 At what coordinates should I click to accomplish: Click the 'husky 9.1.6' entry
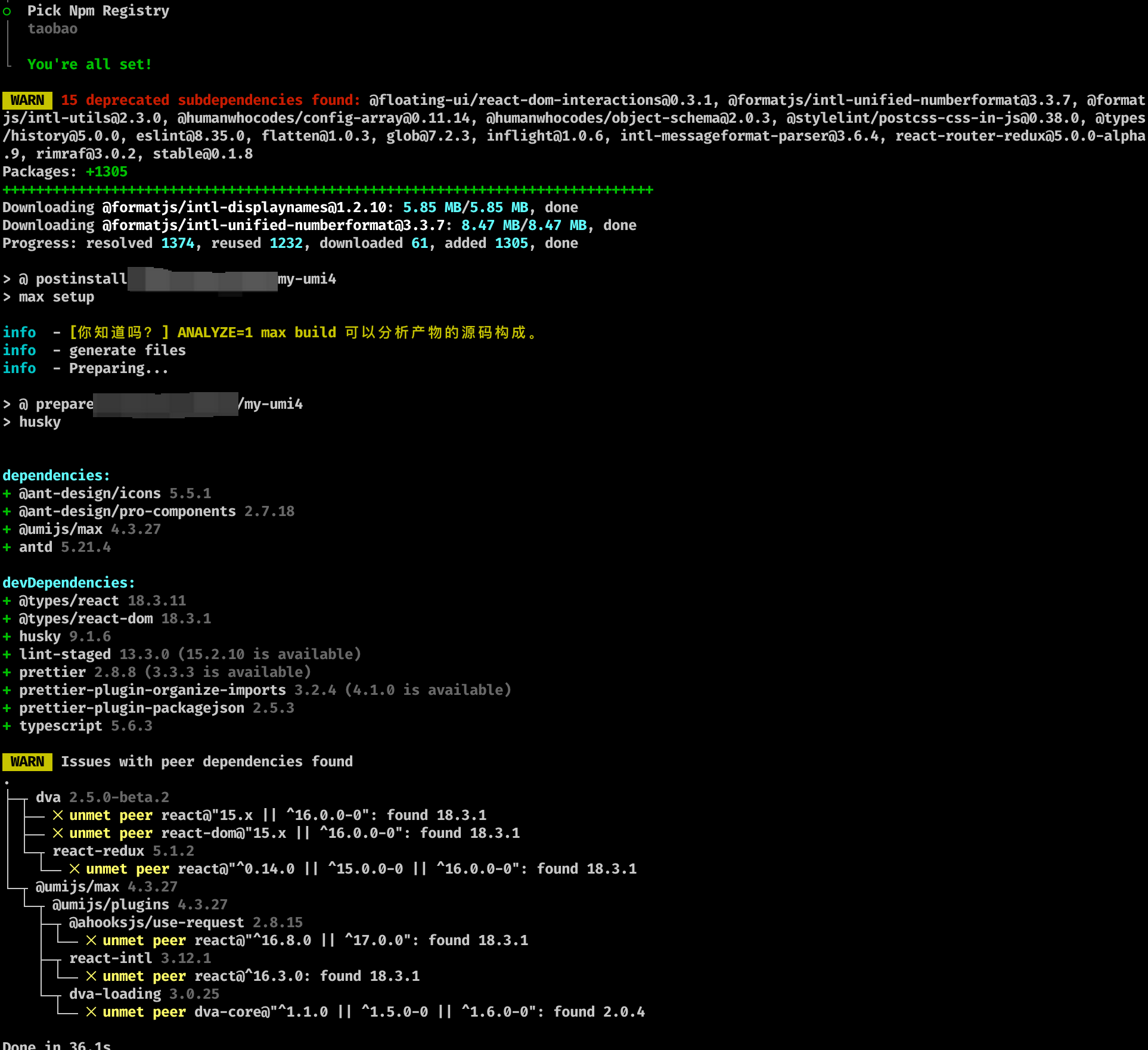coord(57,636)
